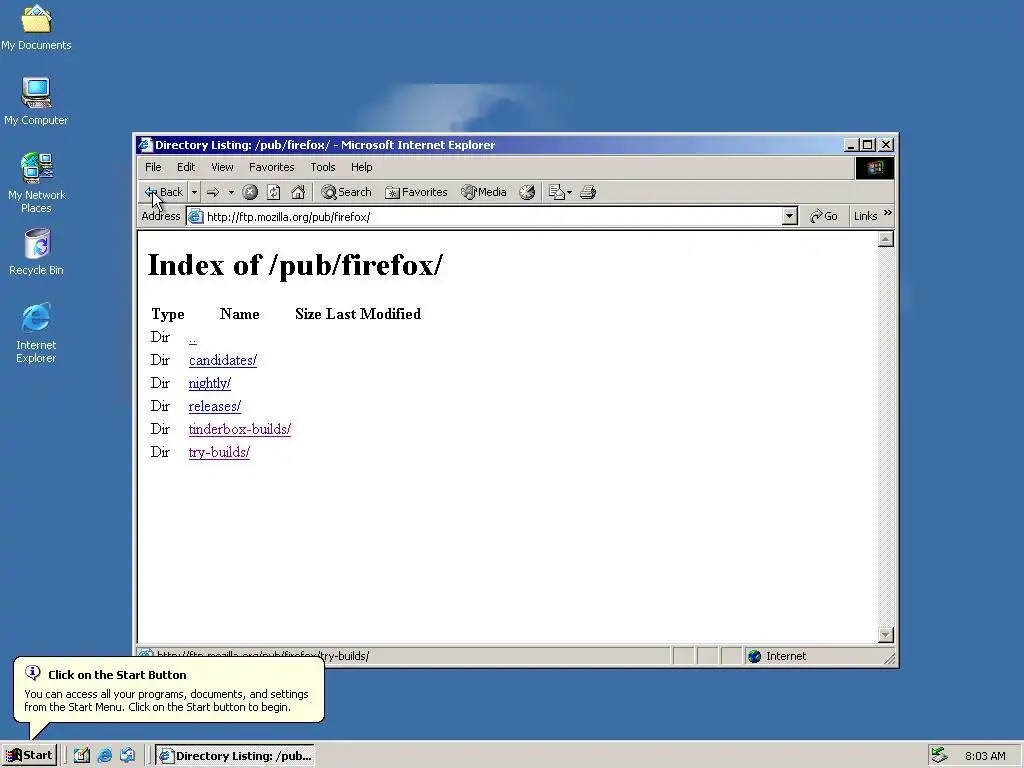Click the 'Type' column header
This screenshot has width=1024, height=768.
coord(168,314)
